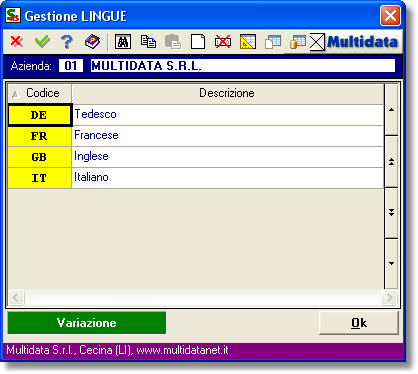Viewport: 418px width, 374px height.
Task: Open help via blue question mark
Action: (67, 42)
